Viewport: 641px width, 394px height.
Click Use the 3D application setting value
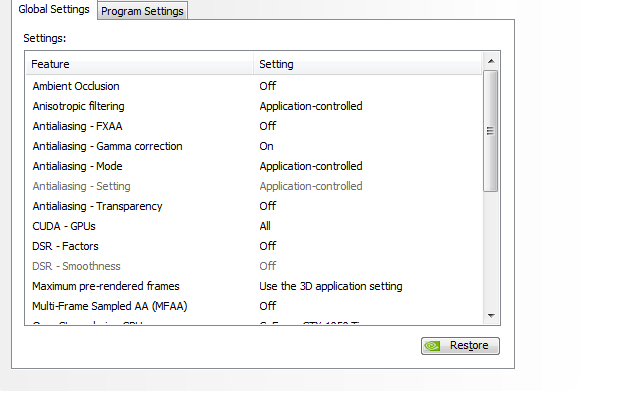[x=331, y=287]
